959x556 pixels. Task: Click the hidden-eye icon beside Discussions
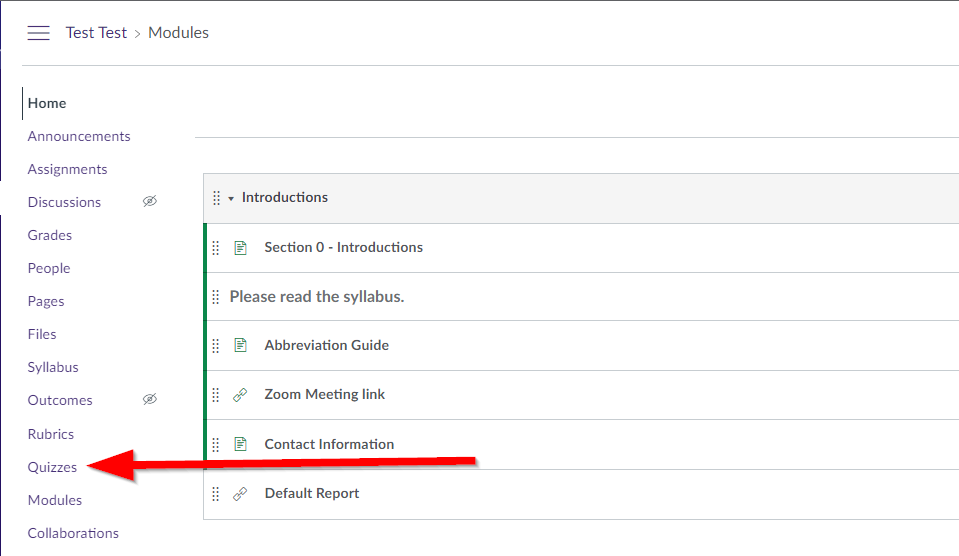[150, 201]
